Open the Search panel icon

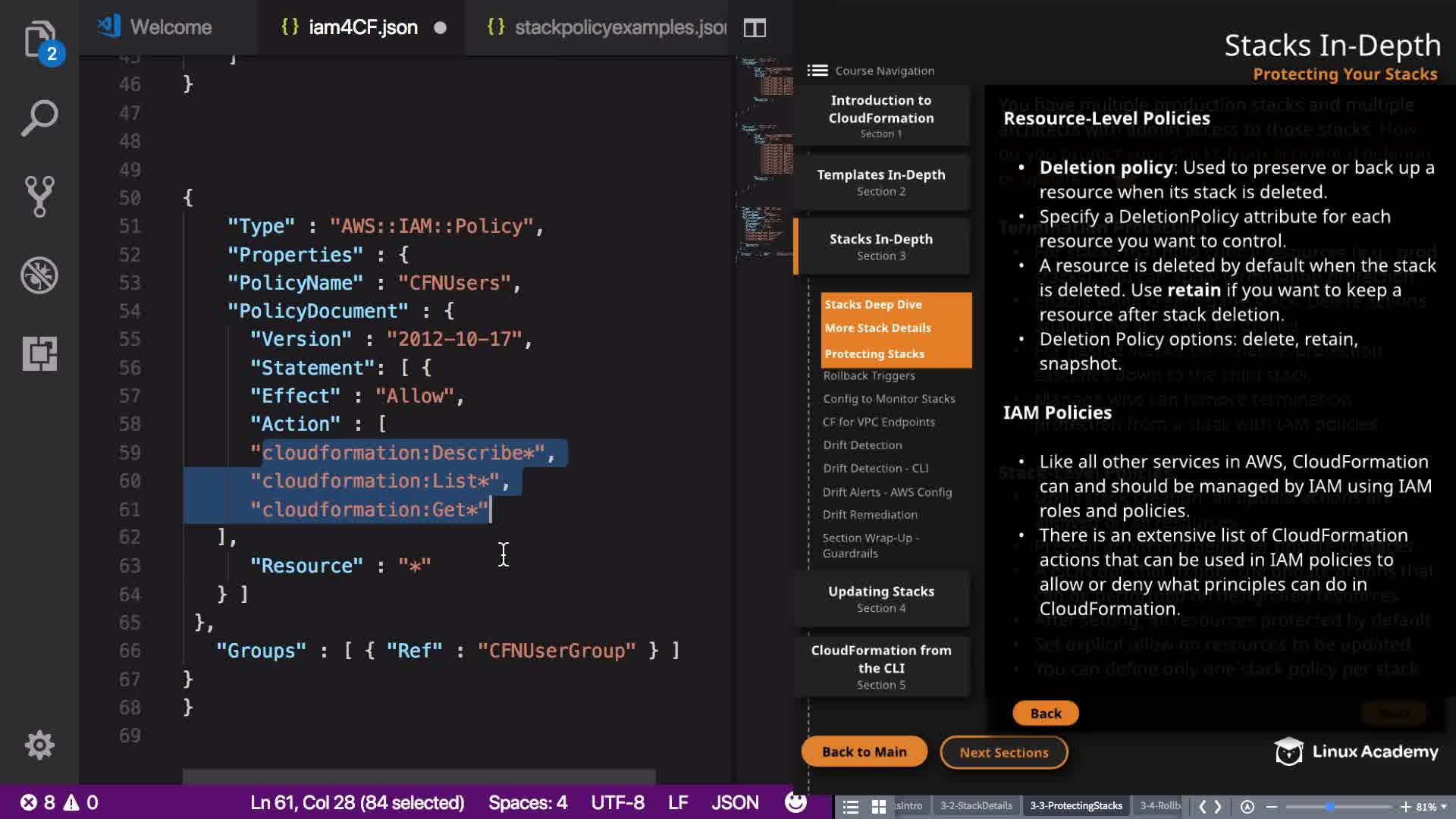[39, 118]
